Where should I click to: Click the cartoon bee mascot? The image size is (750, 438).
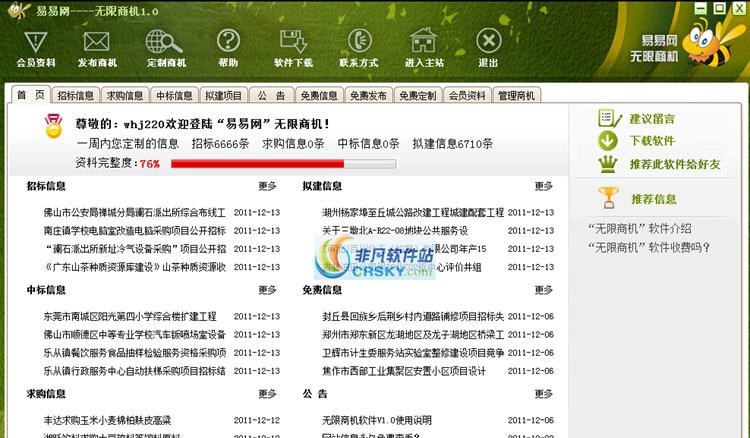(713, 44)
